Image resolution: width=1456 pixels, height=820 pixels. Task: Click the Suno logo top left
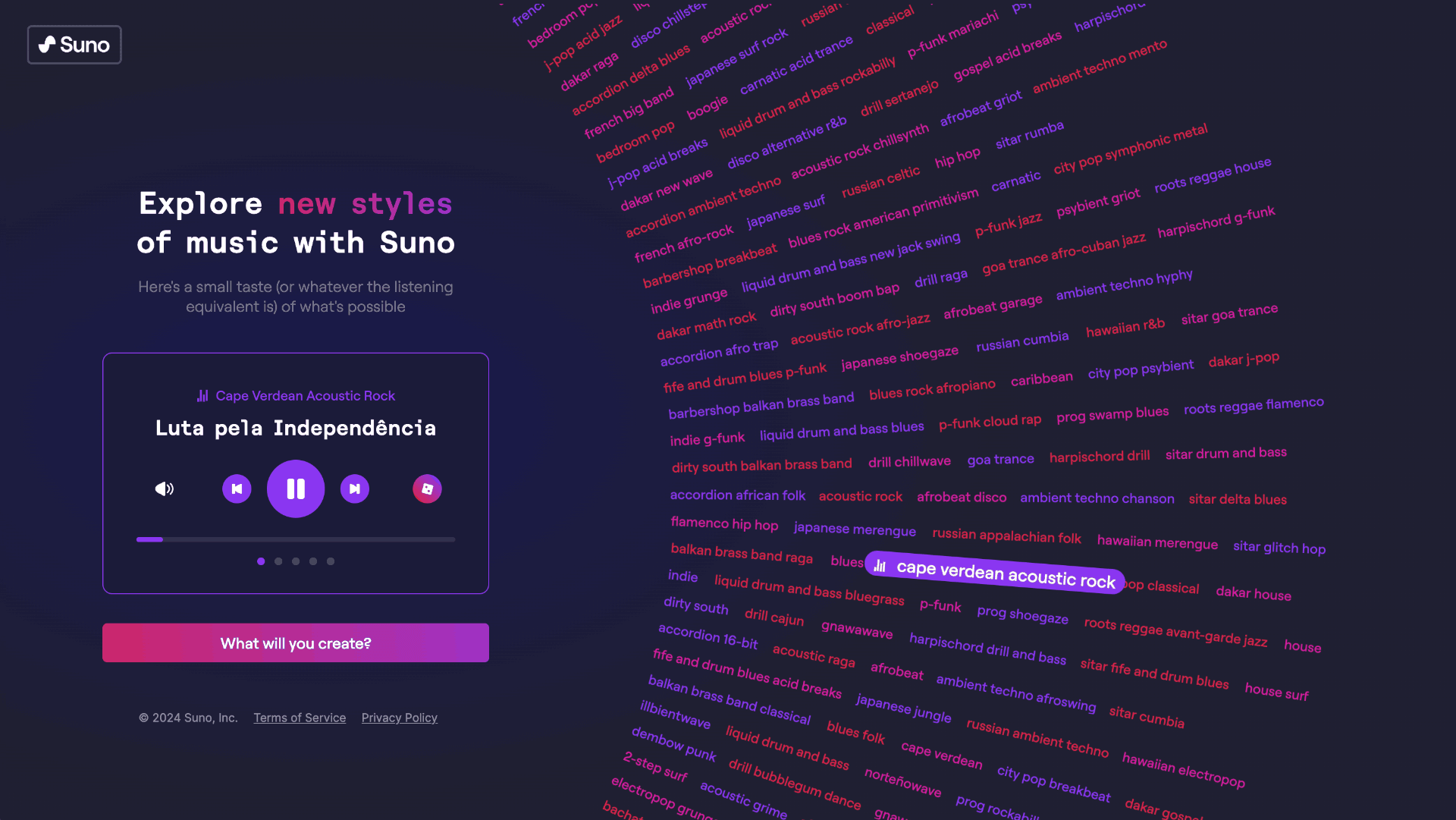pyautogui.click(x=74, y=44)
